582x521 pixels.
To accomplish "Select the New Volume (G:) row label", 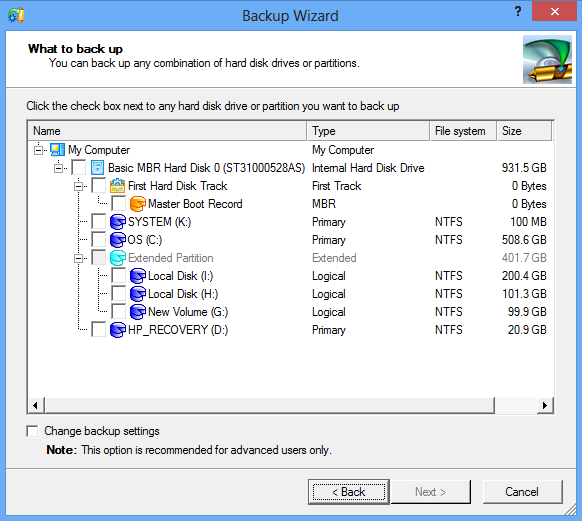I will tap(188, 312).
